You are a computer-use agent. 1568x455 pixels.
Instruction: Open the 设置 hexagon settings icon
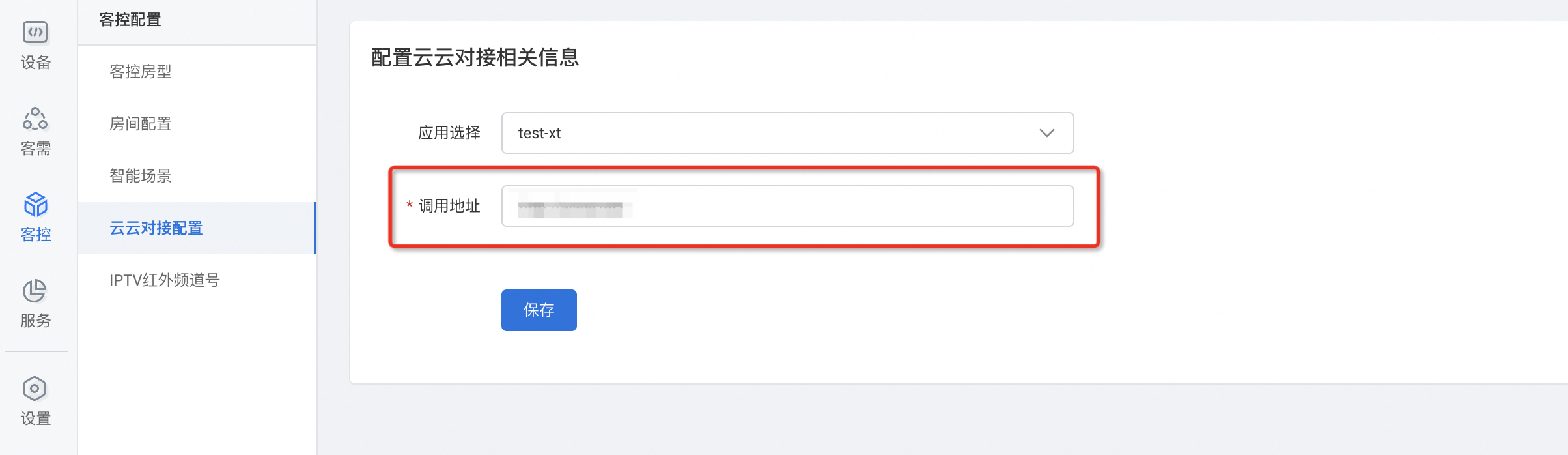(35, 389)
